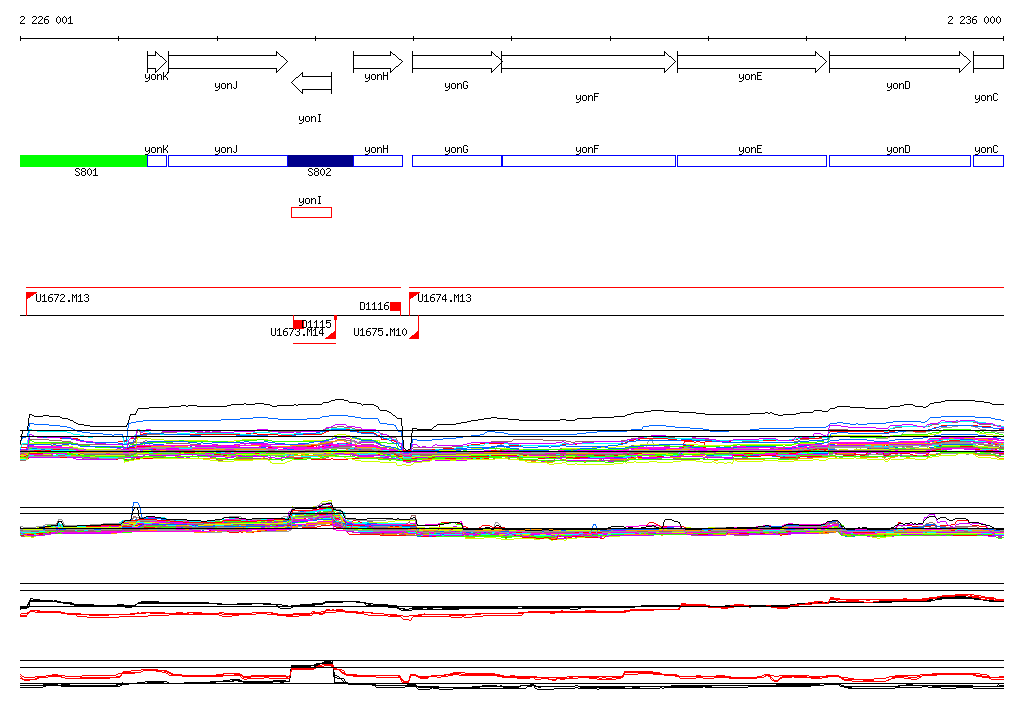Click the truncated yonC gene box at top
Image resolution: width=1024 pixels, height=714 pixels.
988,62
